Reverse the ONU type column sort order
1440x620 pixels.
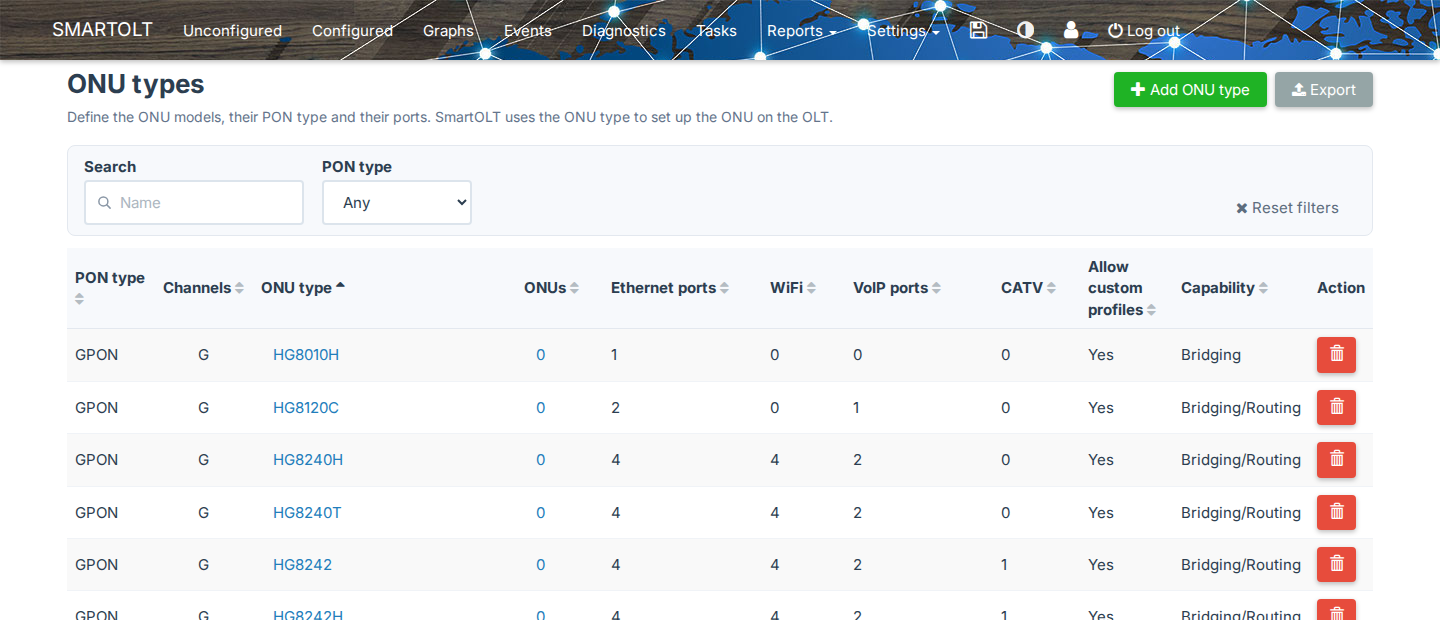point(303,288)
